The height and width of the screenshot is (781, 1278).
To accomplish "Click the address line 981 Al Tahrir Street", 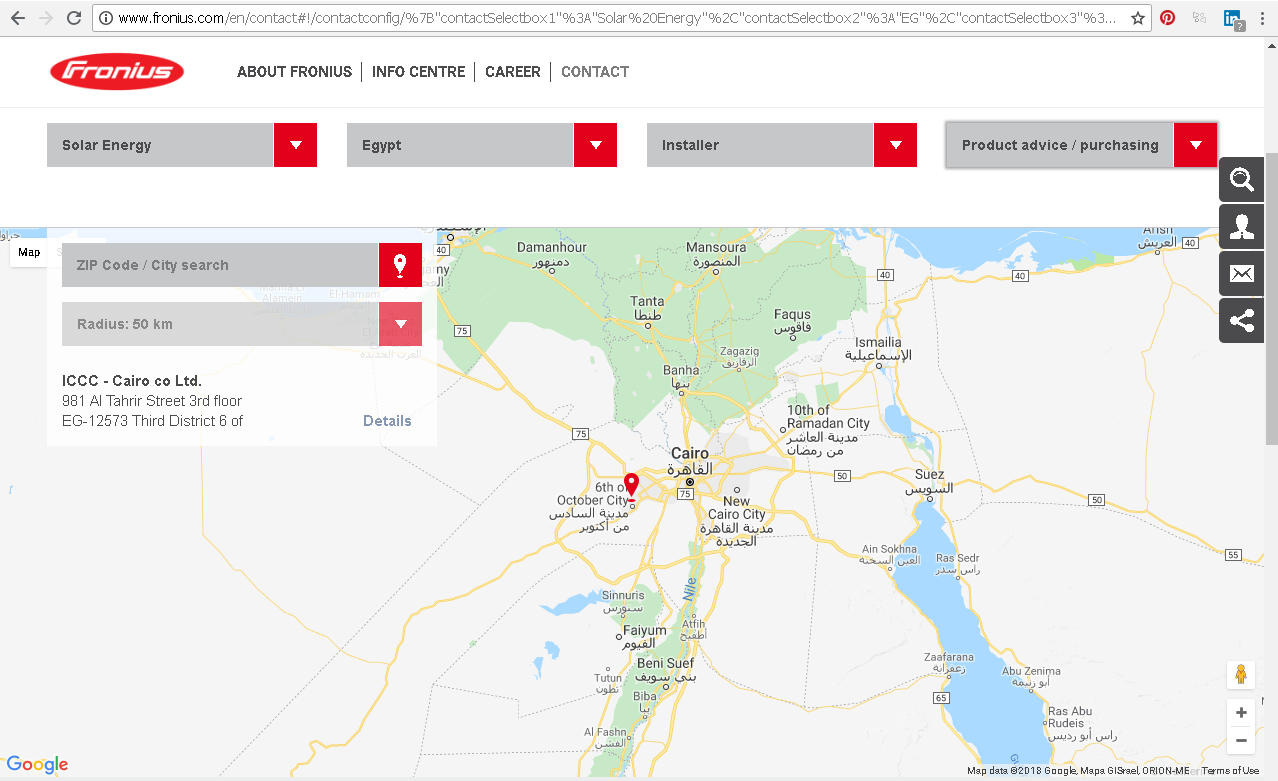I will tap(152, 401).
